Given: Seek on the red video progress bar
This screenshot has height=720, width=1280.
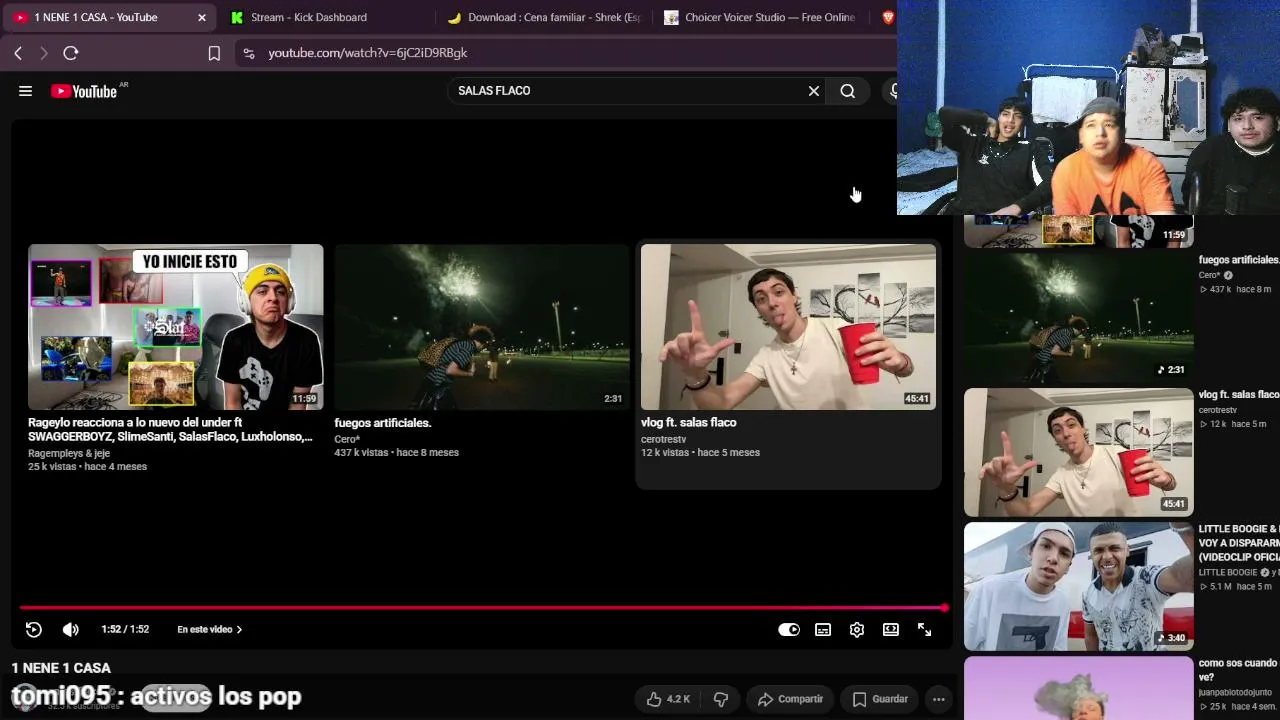Looking at the screenshot, I should tap(482, 607).
